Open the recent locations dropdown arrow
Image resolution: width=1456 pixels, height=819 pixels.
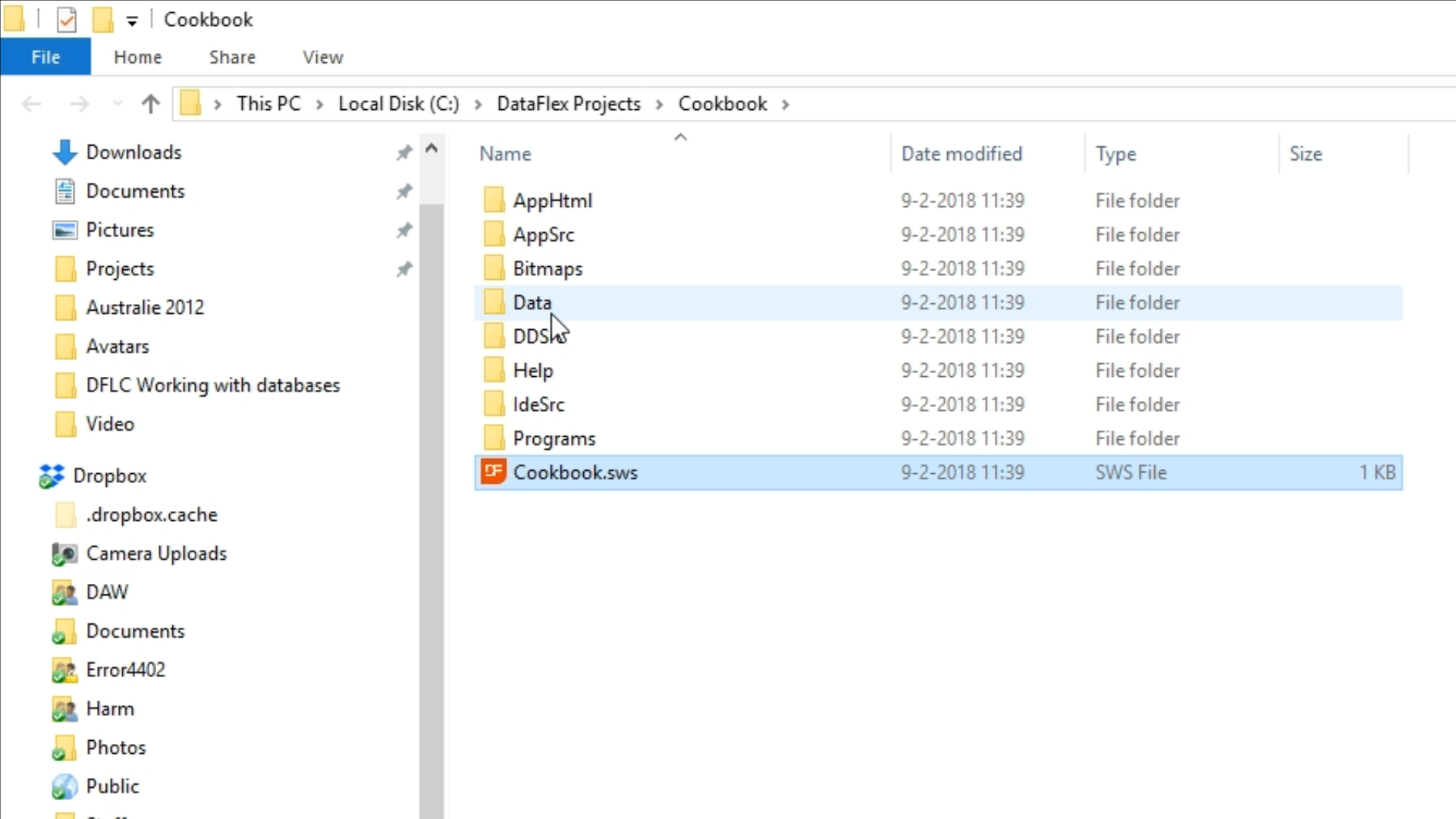pos(117,104)
